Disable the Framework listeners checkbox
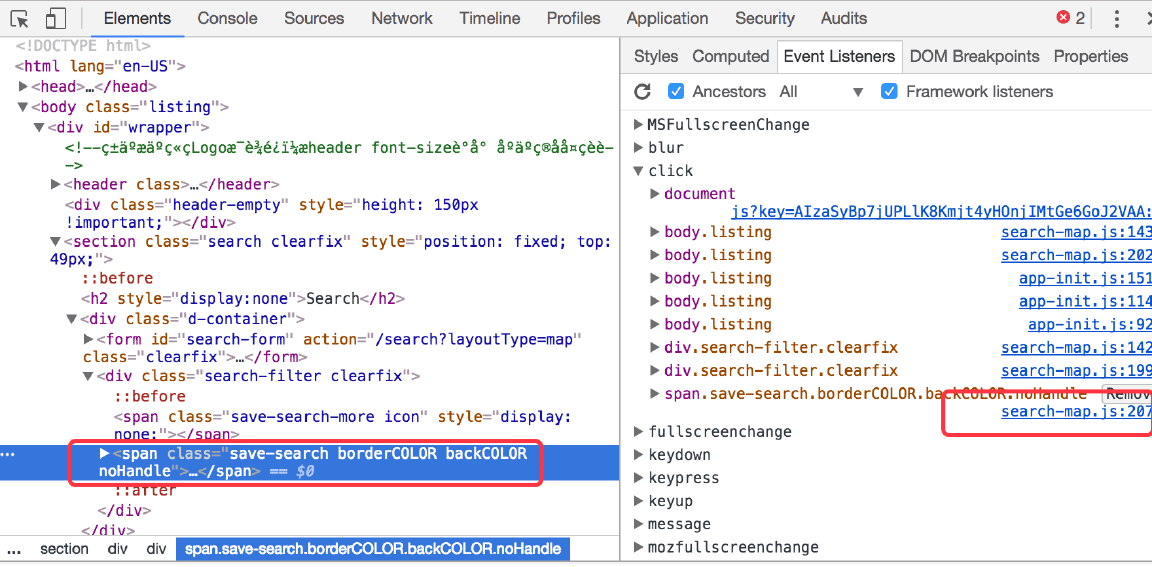1152x567 pixels. click(x=889, y=92)
